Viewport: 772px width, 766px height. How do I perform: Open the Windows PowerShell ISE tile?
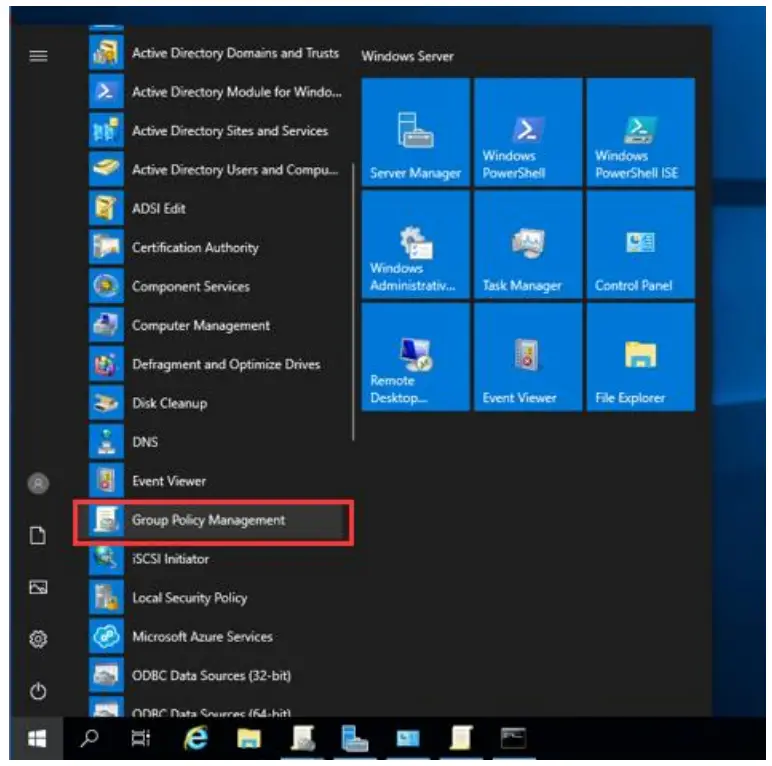coord(641,132)
